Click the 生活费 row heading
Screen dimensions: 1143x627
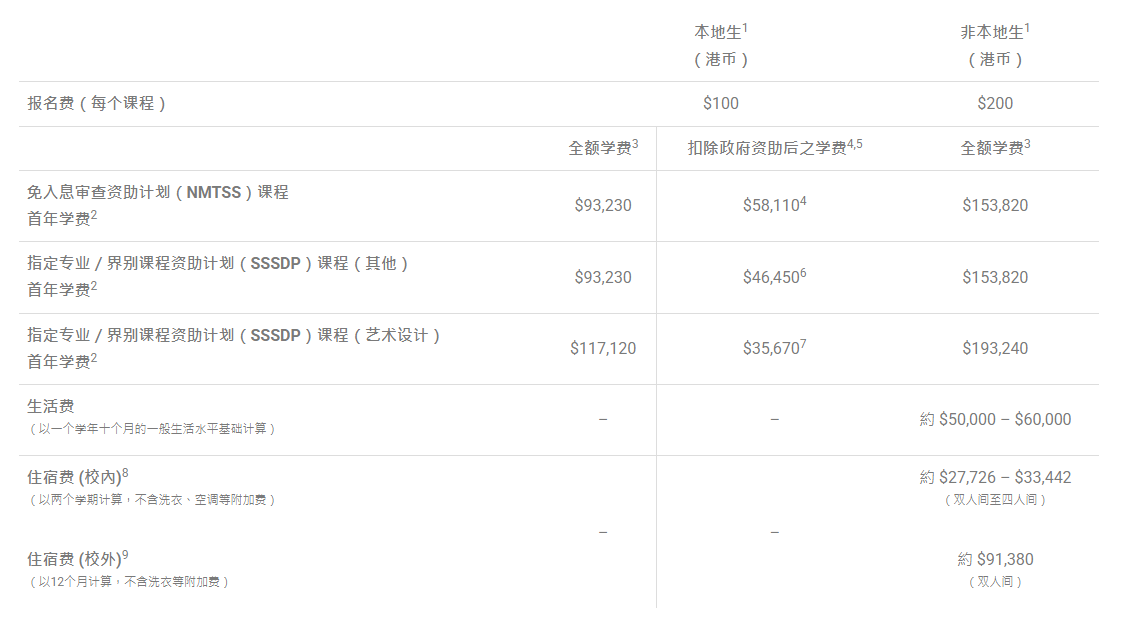(x=51, y=406)
